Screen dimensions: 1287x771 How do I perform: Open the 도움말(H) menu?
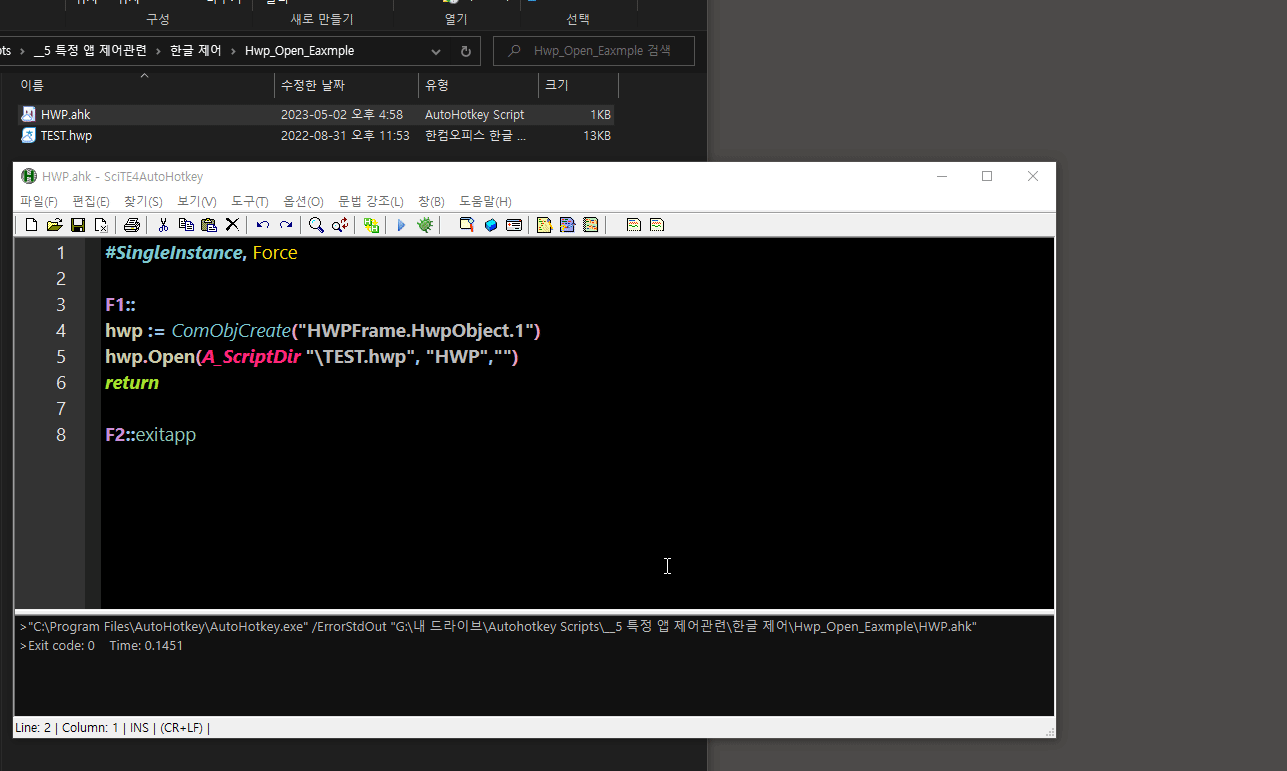[x=485, y=201]
